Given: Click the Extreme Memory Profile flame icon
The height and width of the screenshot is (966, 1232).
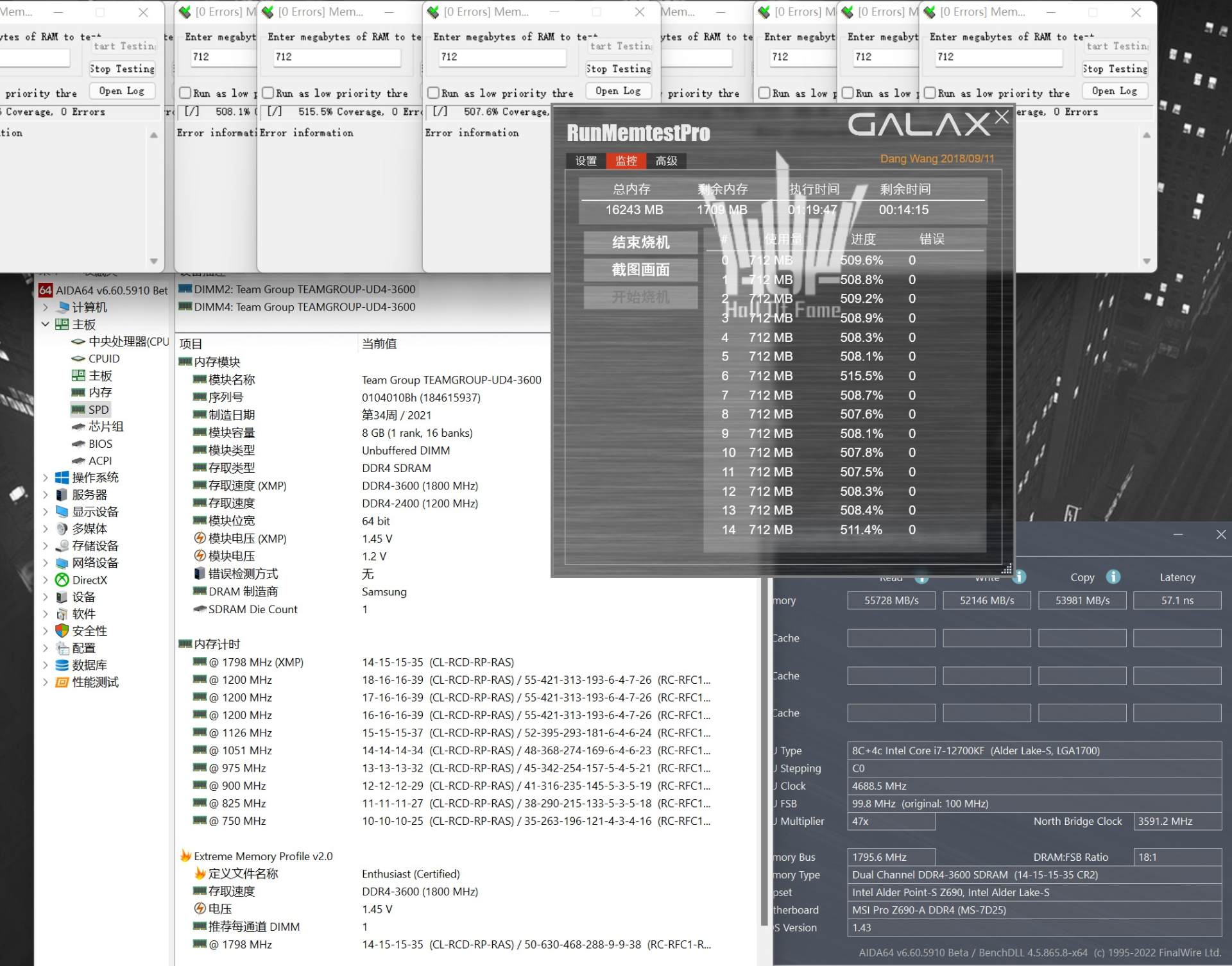Looking at the screenshot, I should click(x=185, y=856).
